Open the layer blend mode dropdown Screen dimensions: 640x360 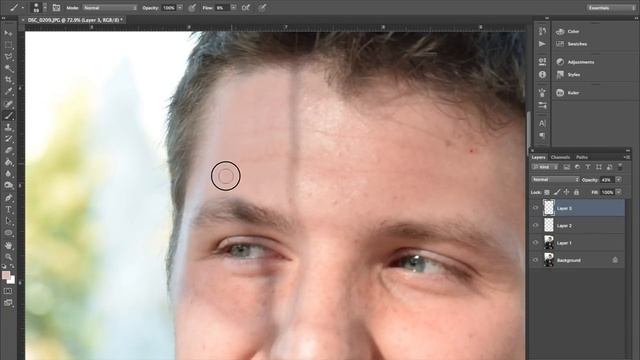point(555,180)
